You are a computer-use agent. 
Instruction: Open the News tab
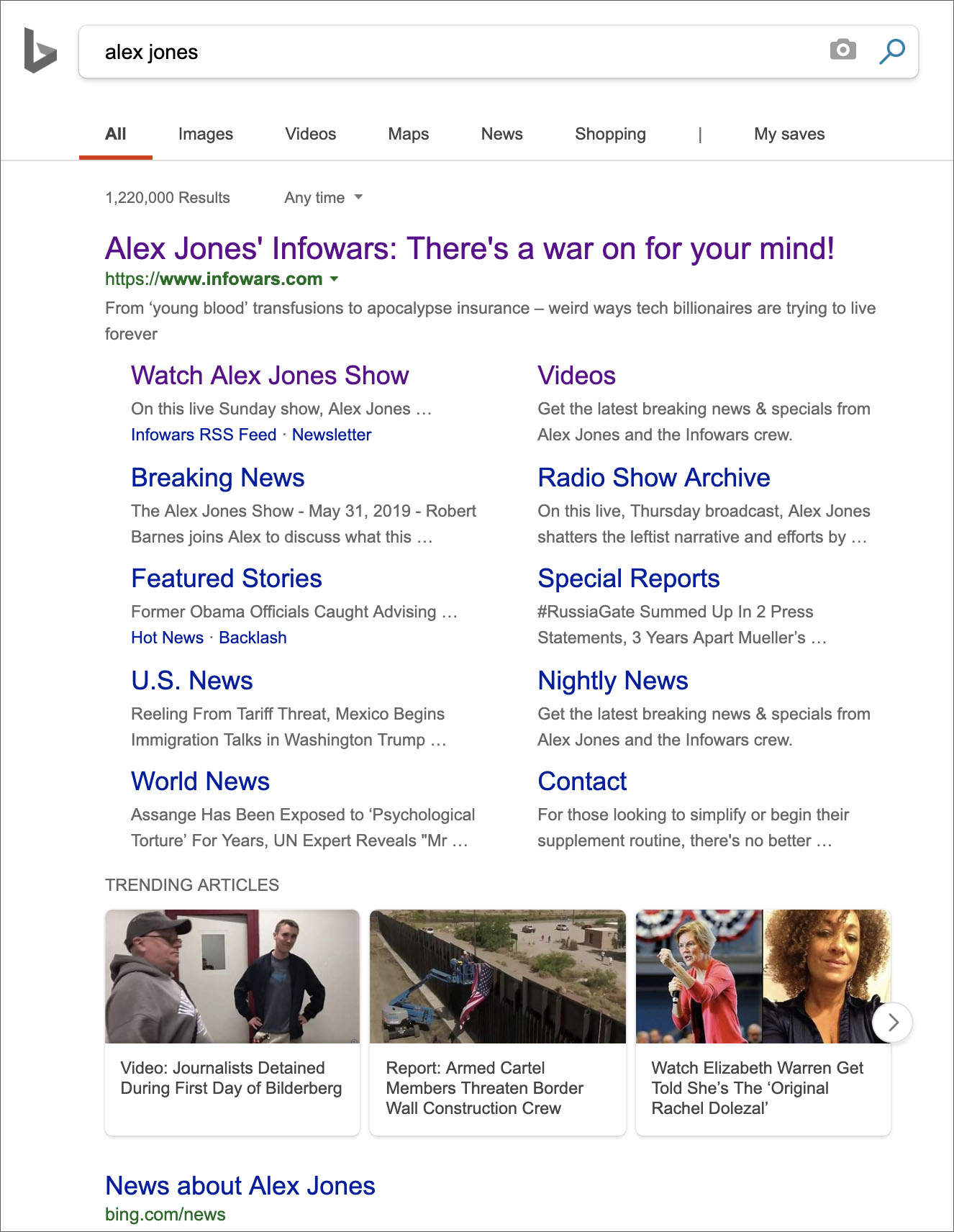(501, 135)
